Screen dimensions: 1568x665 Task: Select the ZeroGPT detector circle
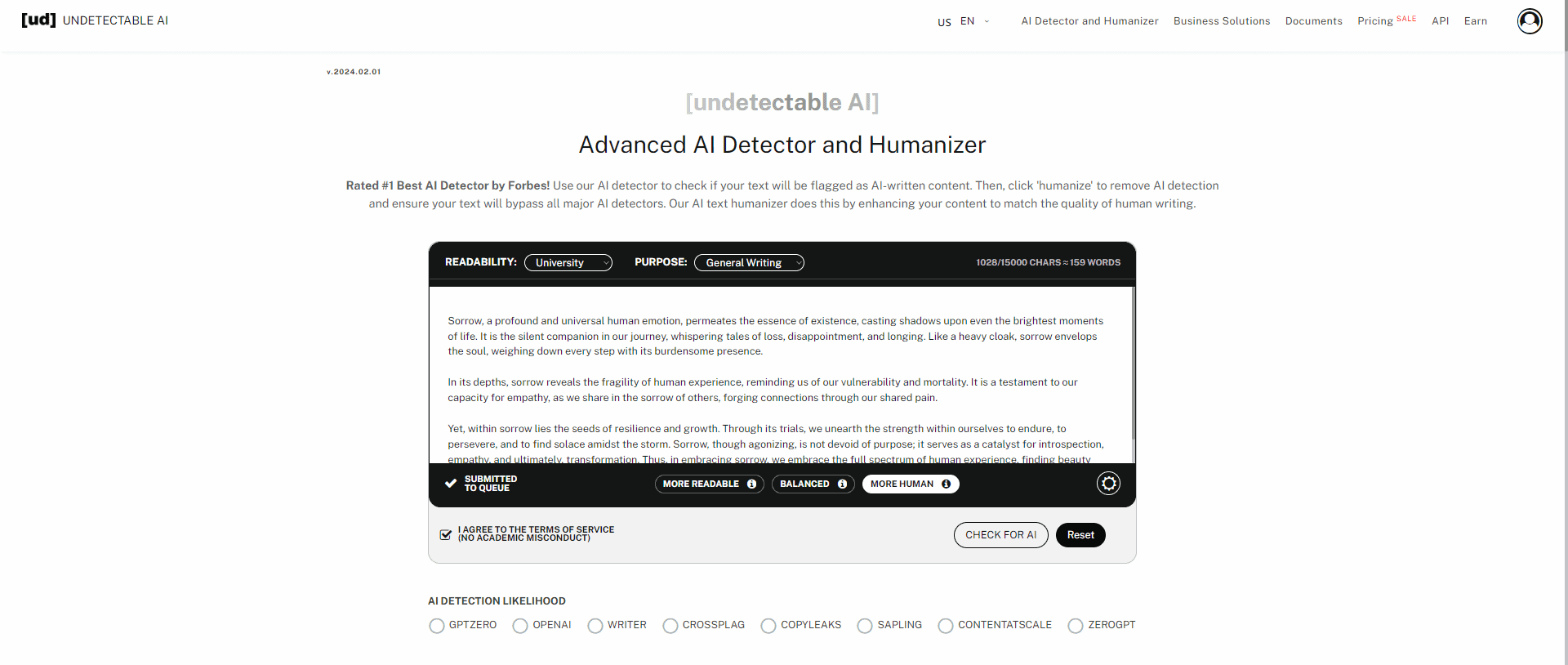pos(1076,626)
